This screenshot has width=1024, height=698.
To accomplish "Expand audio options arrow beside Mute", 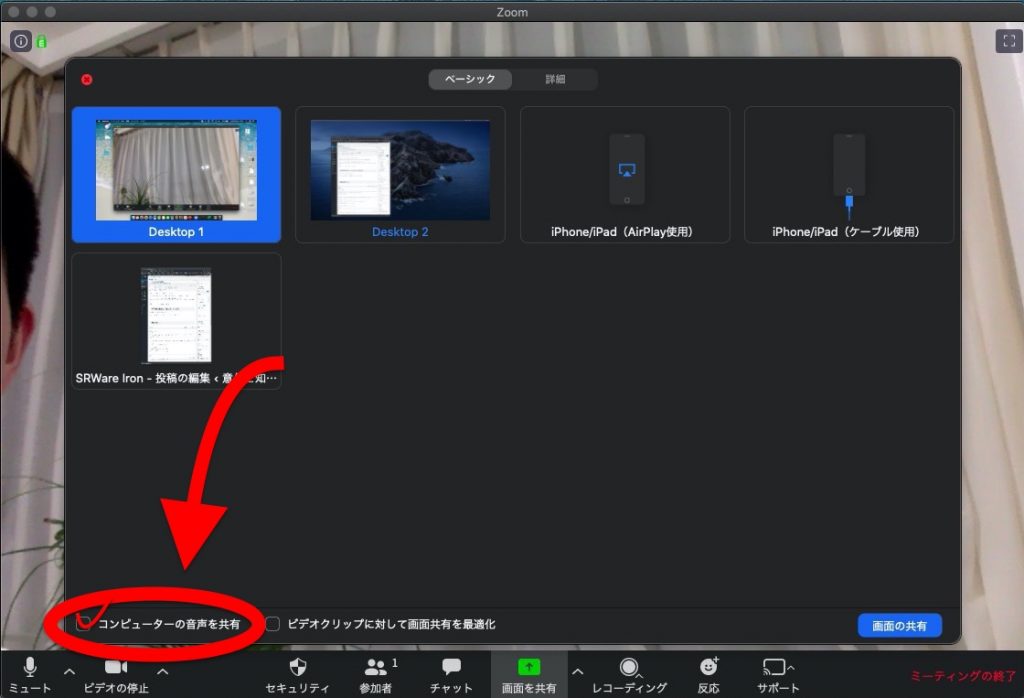I will click(x=69, y=671).
